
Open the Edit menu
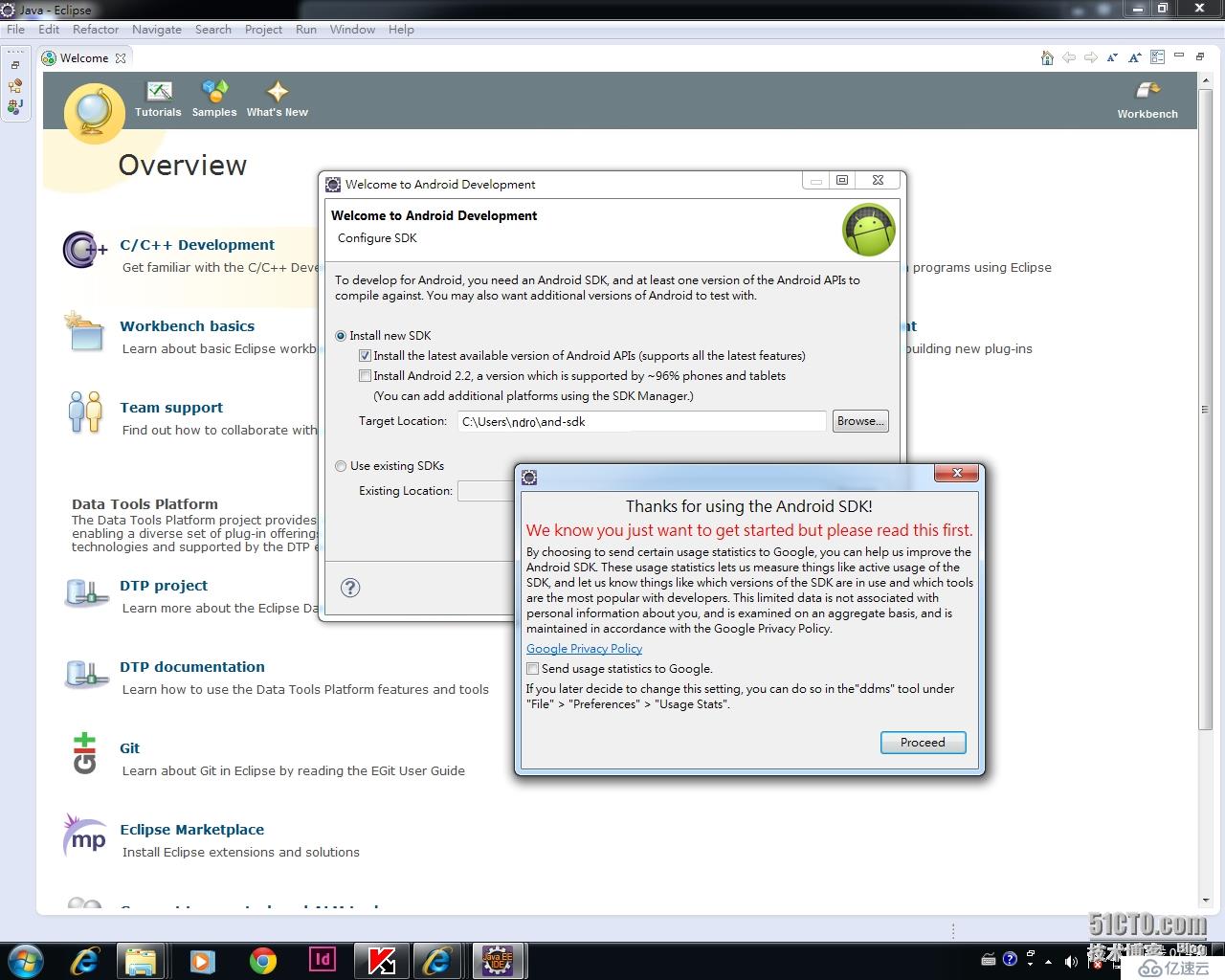tap(49, 30)
